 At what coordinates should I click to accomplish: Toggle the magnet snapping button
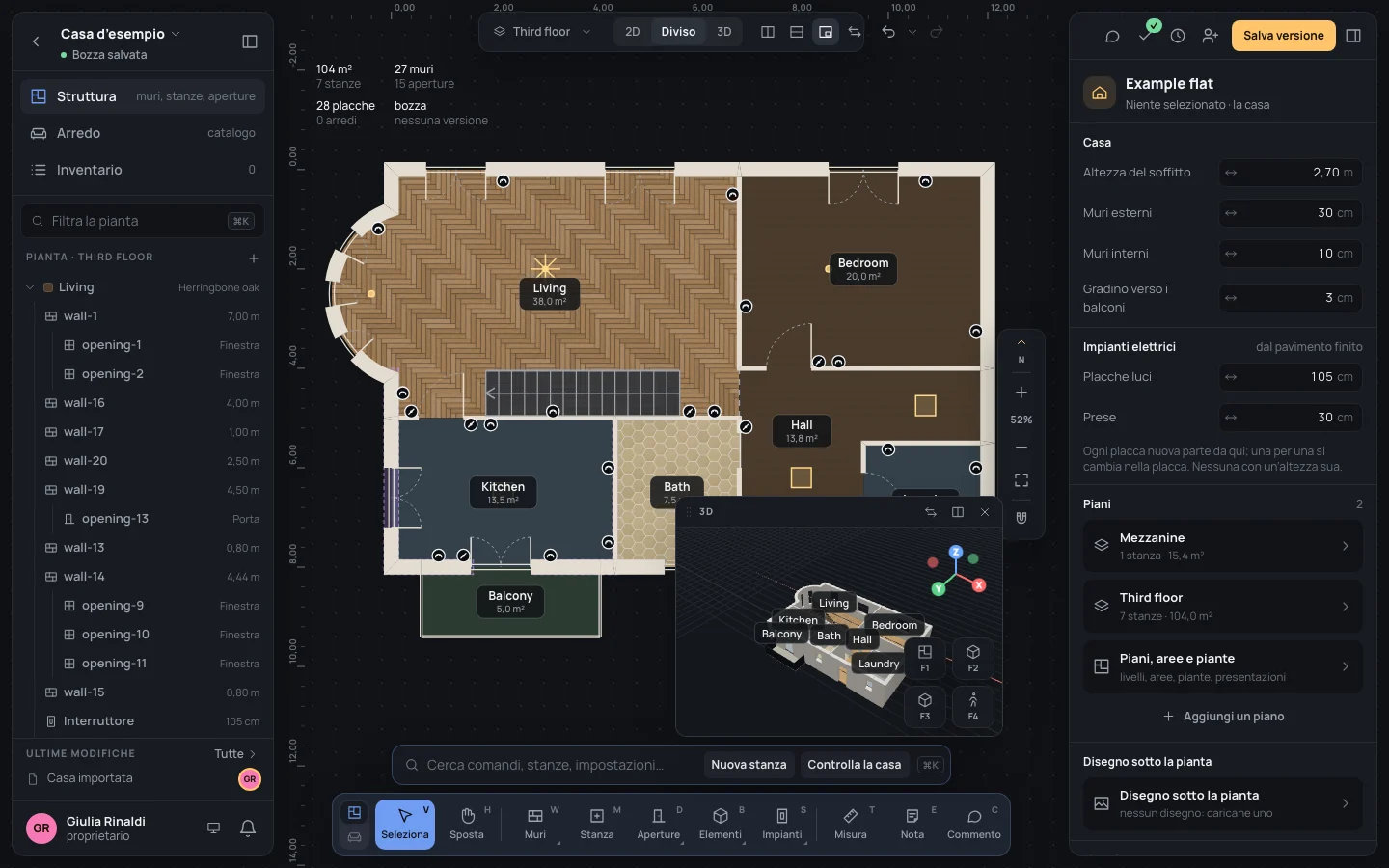point(1021,518)
